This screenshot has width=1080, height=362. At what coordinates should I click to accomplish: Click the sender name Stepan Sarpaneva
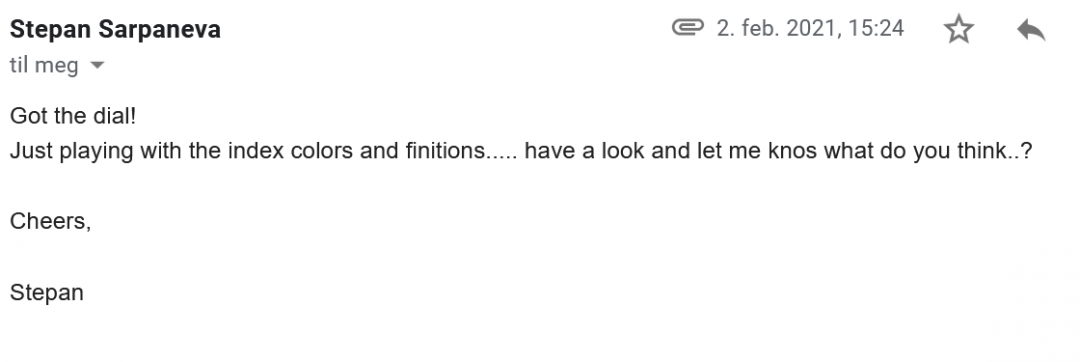point(115,30)
